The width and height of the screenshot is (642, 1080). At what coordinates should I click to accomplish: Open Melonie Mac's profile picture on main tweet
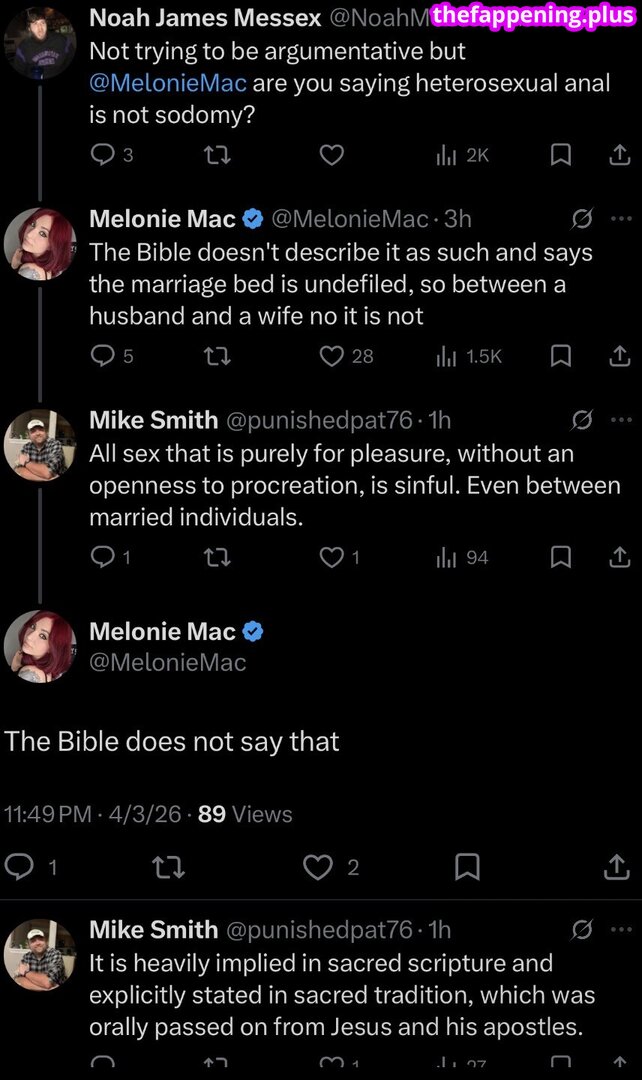(40, 645)
